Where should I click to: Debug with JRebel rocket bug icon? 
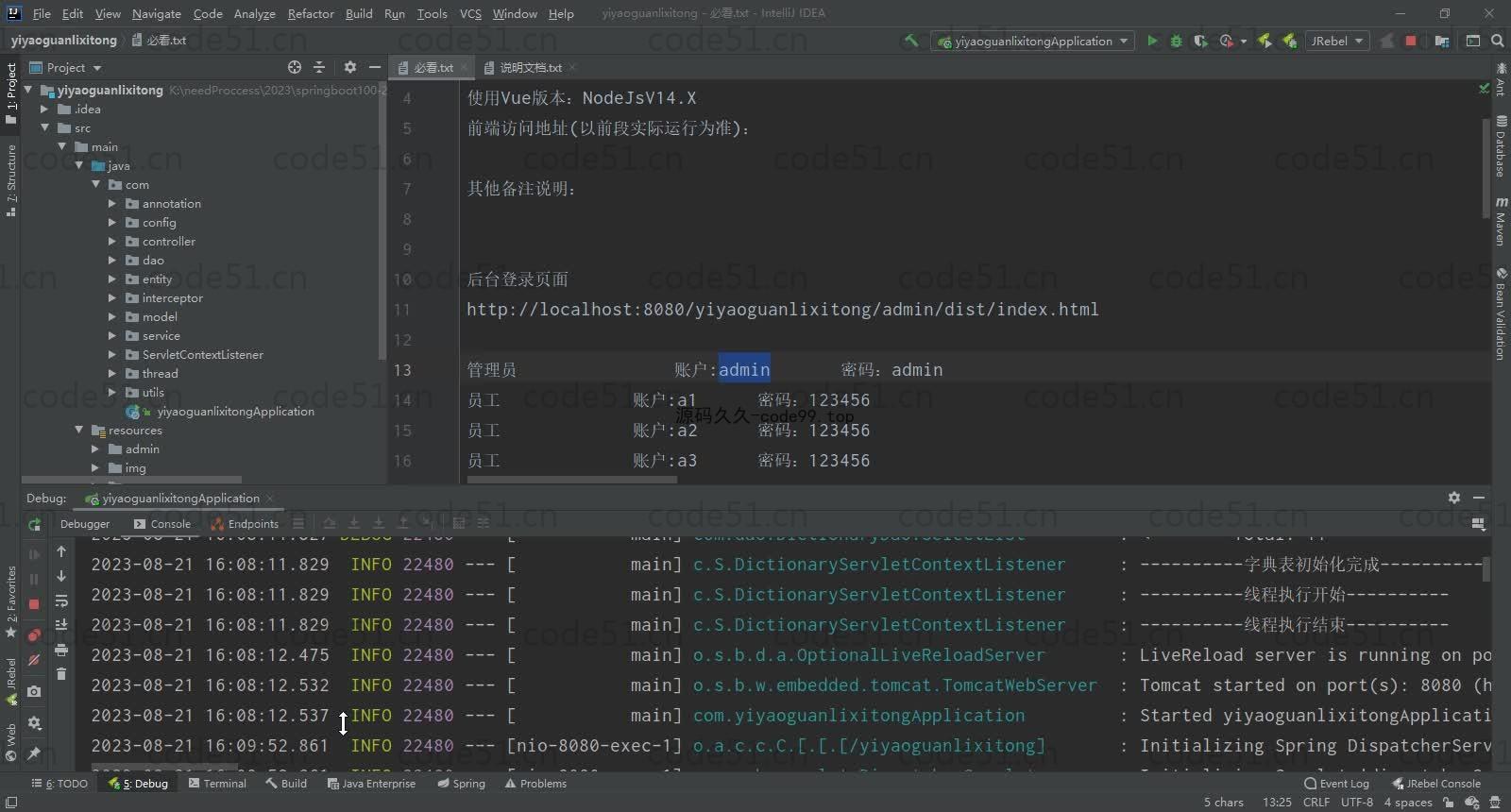coord(1288,41)
